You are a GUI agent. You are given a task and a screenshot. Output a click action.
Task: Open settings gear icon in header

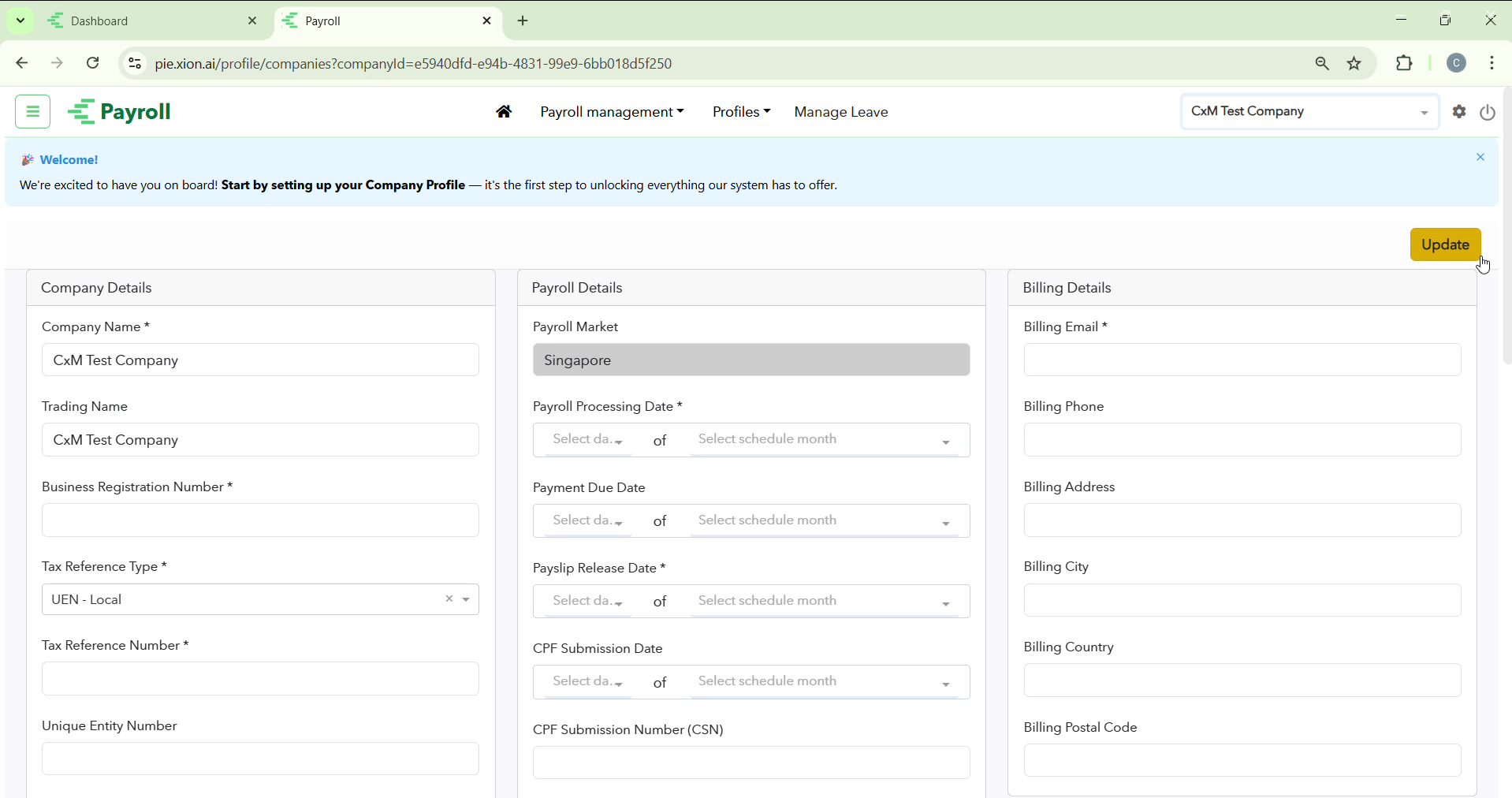tap(1459, 113)
